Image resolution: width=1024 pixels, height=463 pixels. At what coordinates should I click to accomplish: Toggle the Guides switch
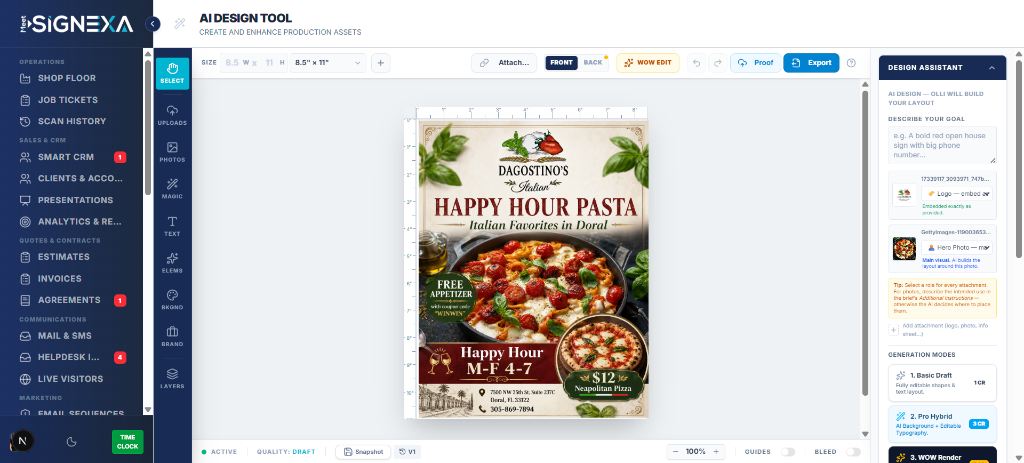788,452
